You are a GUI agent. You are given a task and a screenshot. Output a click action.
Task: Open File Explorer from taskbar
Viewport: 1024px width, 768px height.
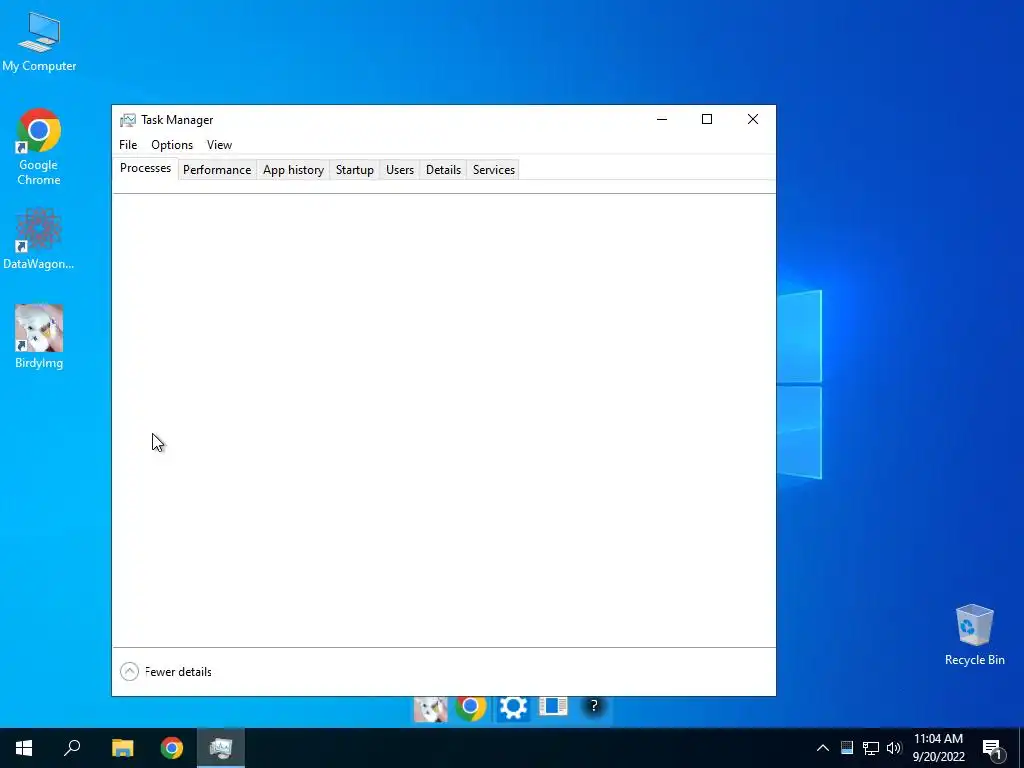click(122, 748)
